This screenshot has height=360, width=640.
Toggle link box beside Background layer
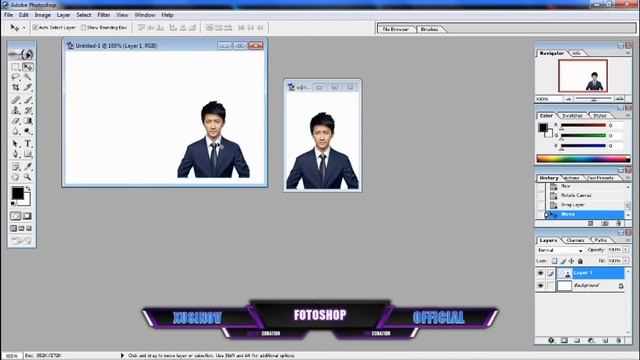click(x=550, y=286)
